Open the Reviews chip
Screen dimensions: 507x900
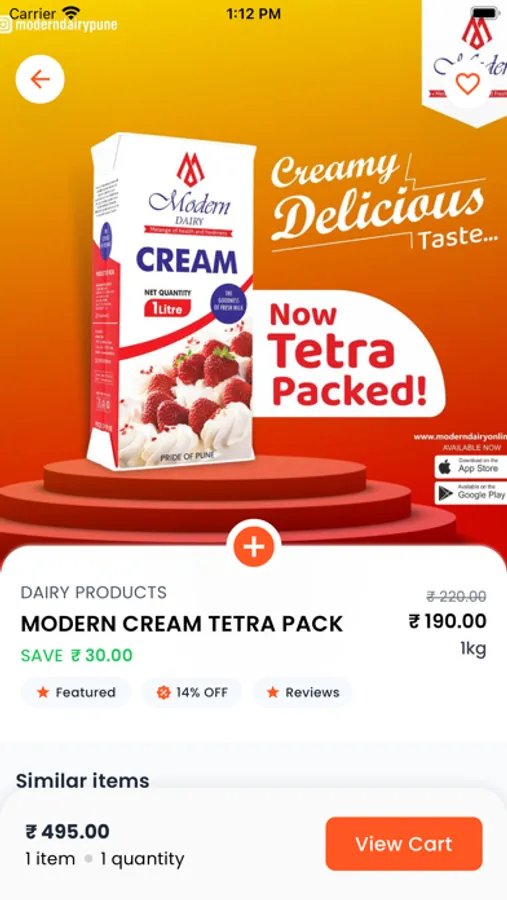click(303, 692)
